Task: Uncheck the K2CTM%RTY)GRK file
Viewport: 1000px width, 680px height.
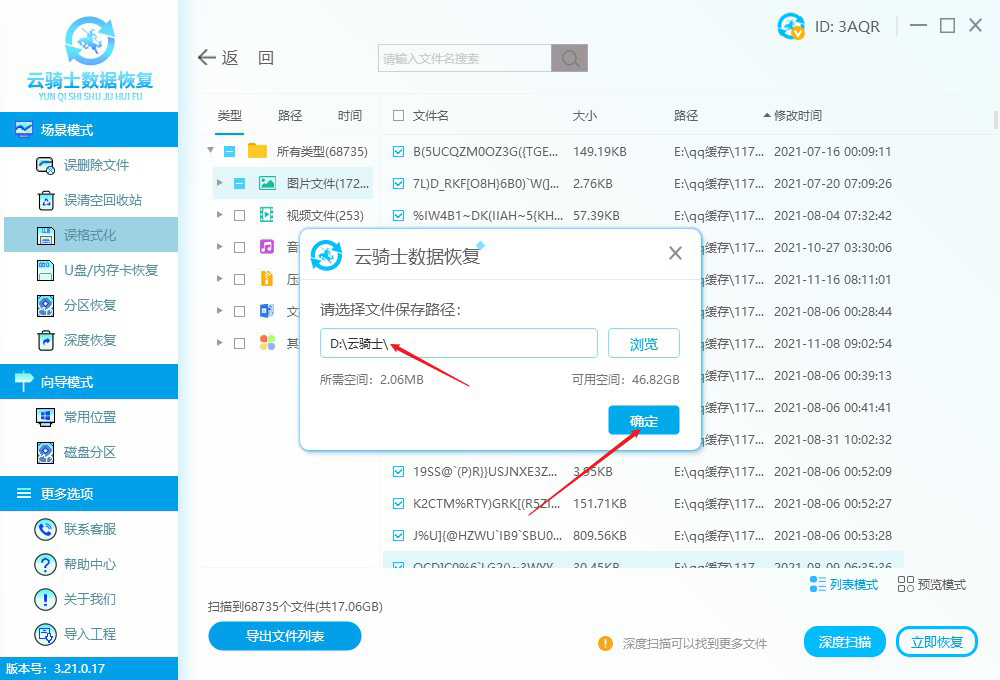Action: tap(399, 504)
